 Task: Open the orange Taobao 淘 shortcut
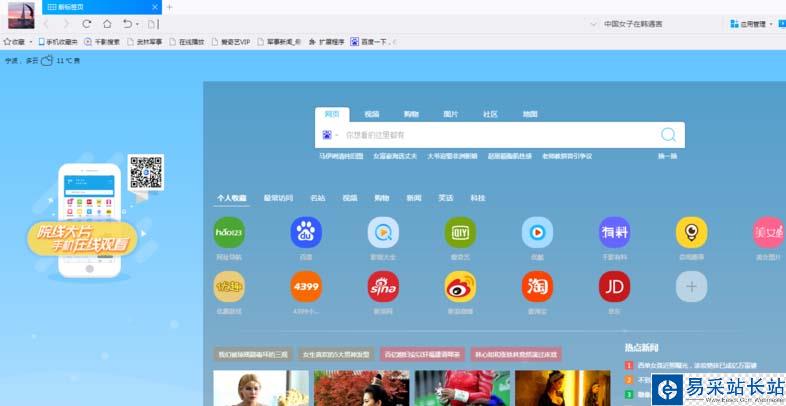(x=537, y=287)
